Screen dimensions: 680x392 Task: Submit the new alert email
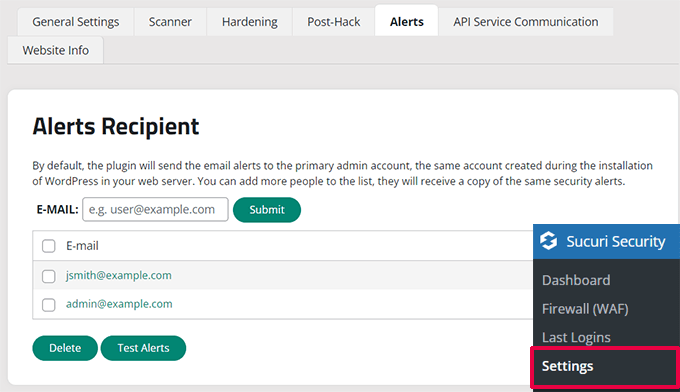267,210
